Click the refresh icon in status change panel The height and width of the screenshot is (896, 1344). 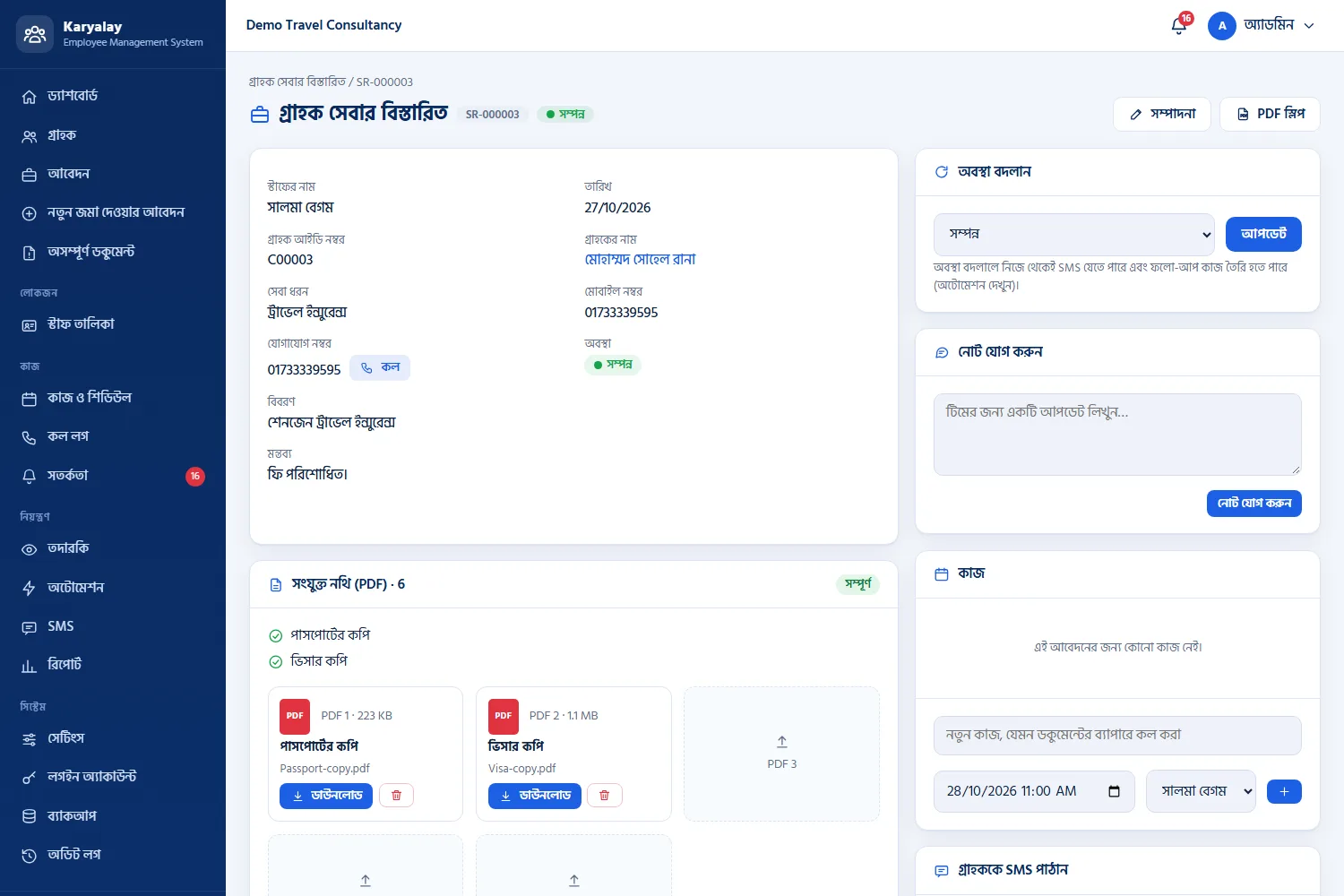pyautogui.click(x=942, y=172)
